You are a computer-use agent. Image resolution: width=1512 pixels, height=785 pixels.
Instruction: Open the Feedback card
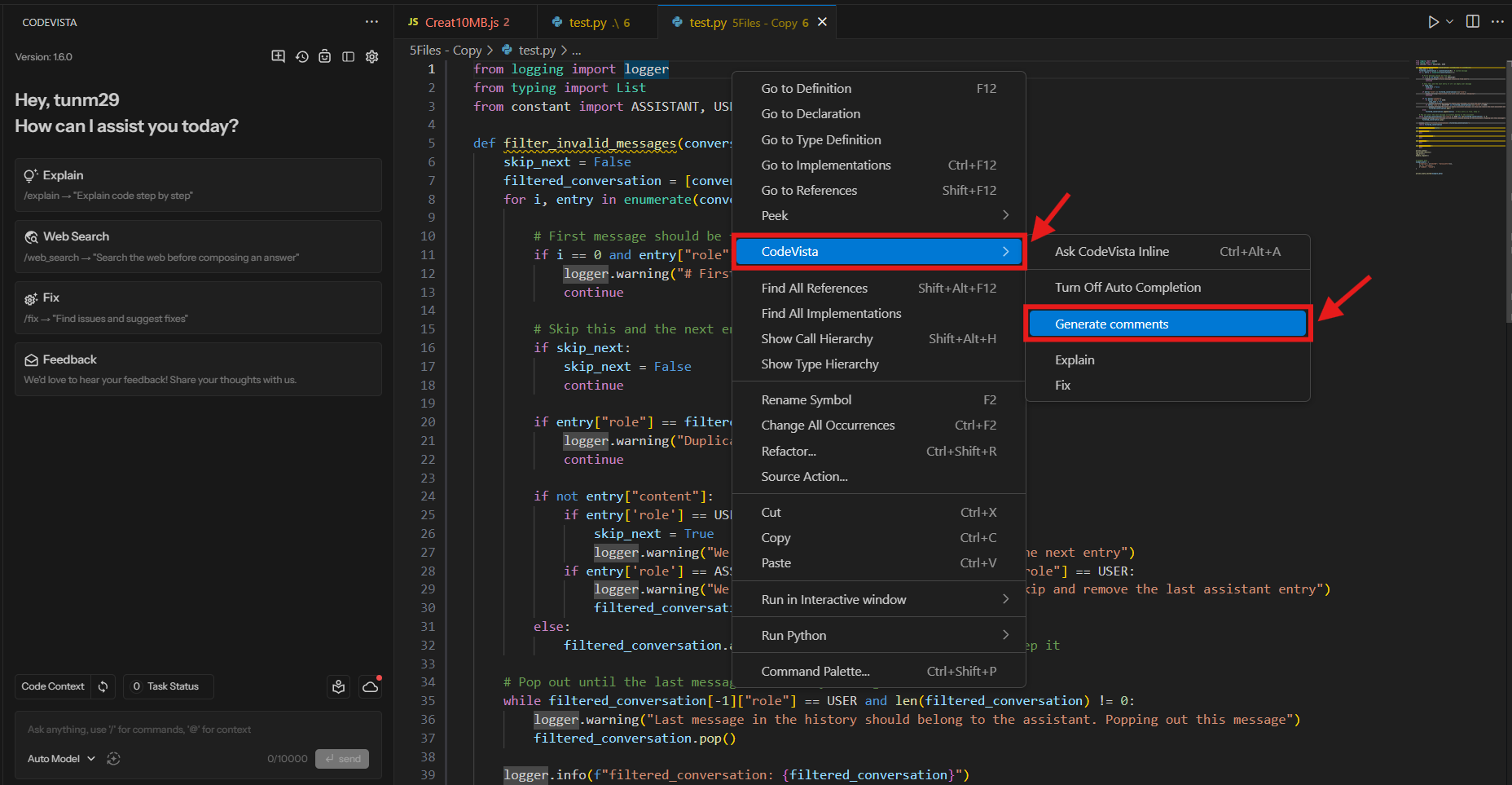(198, 369)
